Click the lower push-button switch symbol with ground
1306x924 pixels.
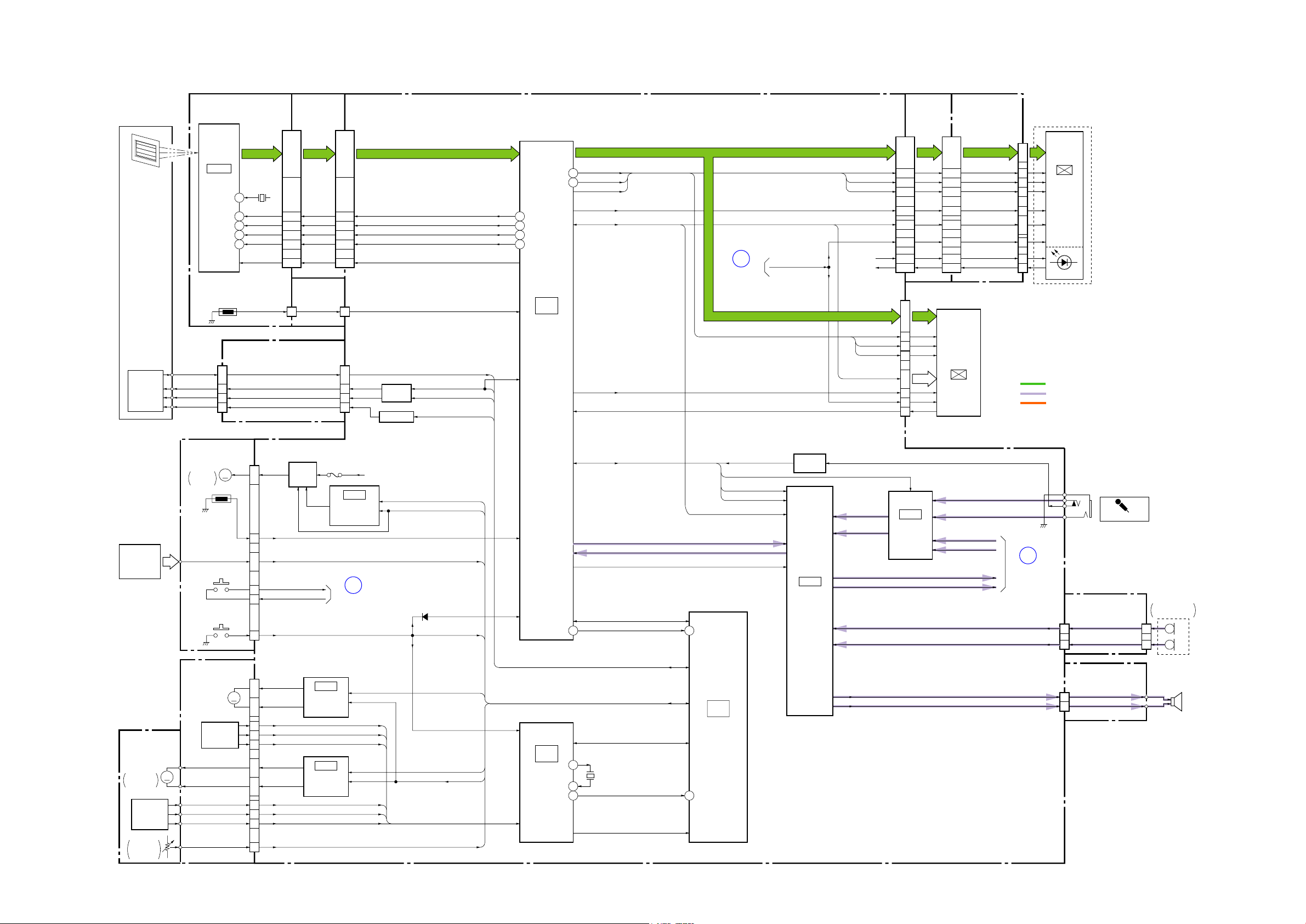click(x=221, y=631)
